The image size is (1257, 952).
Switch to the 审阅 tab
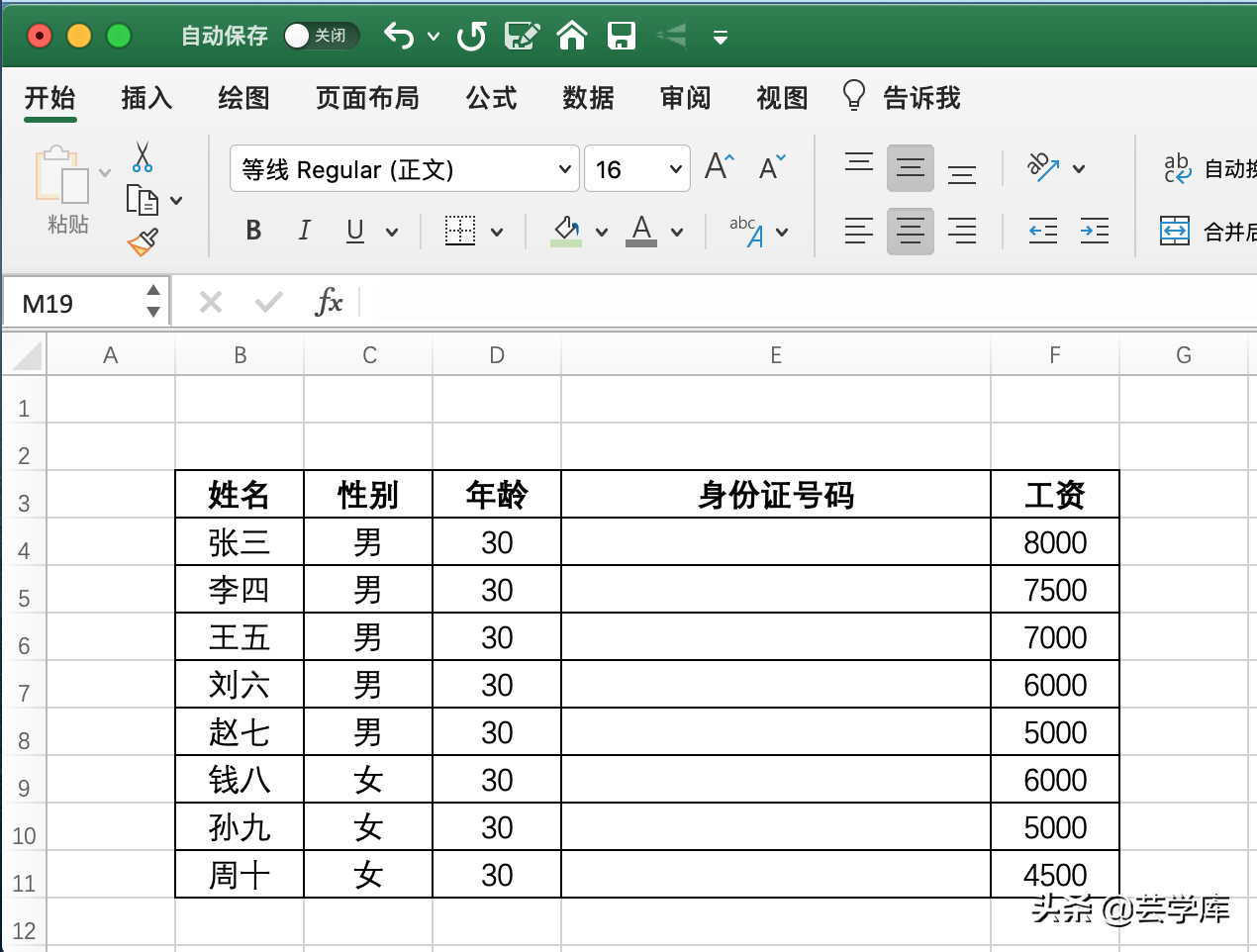click(x=685, y=98)
